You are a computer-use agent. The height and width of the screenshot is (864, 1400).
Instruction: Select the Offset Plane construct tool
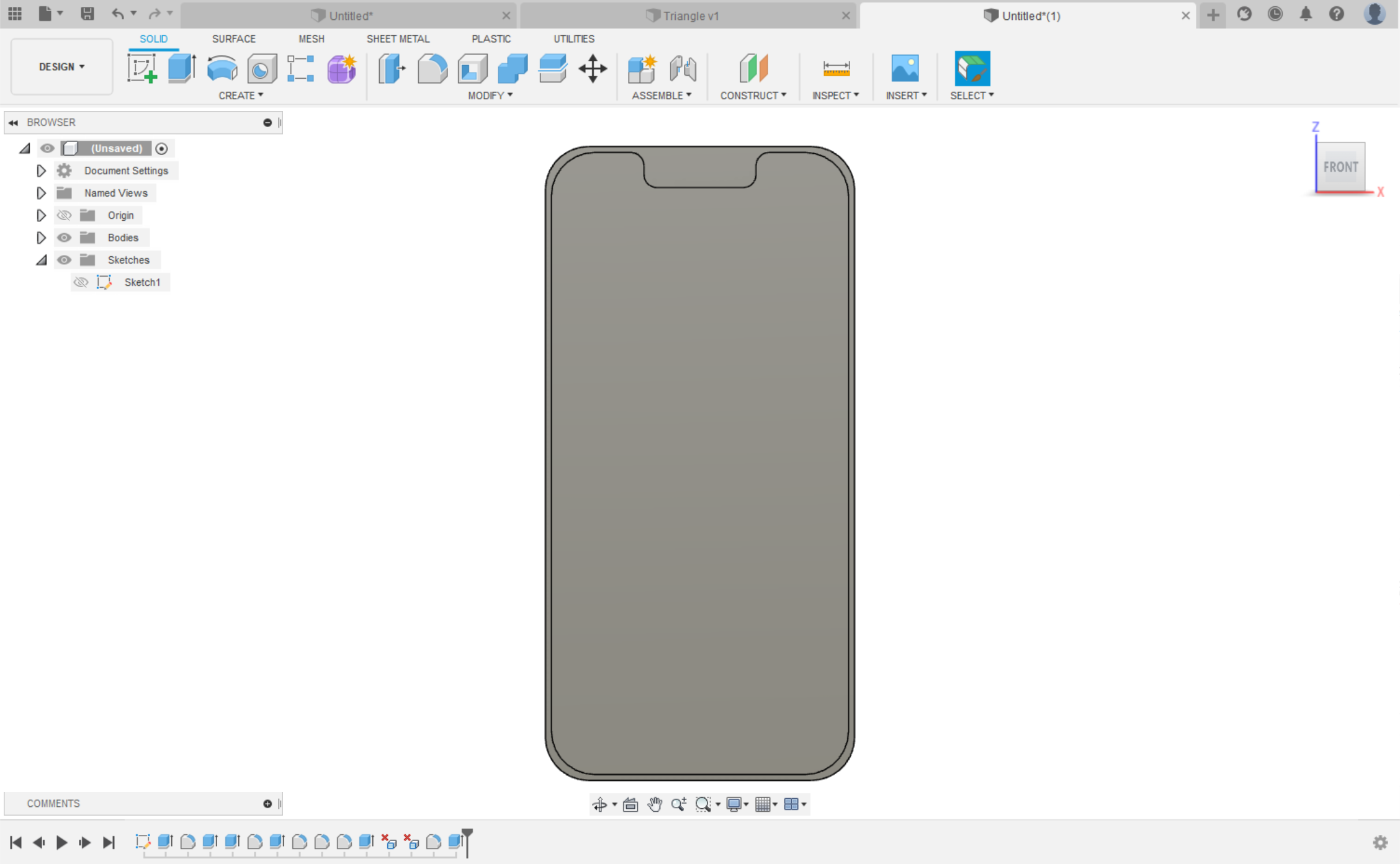point(753,68)
